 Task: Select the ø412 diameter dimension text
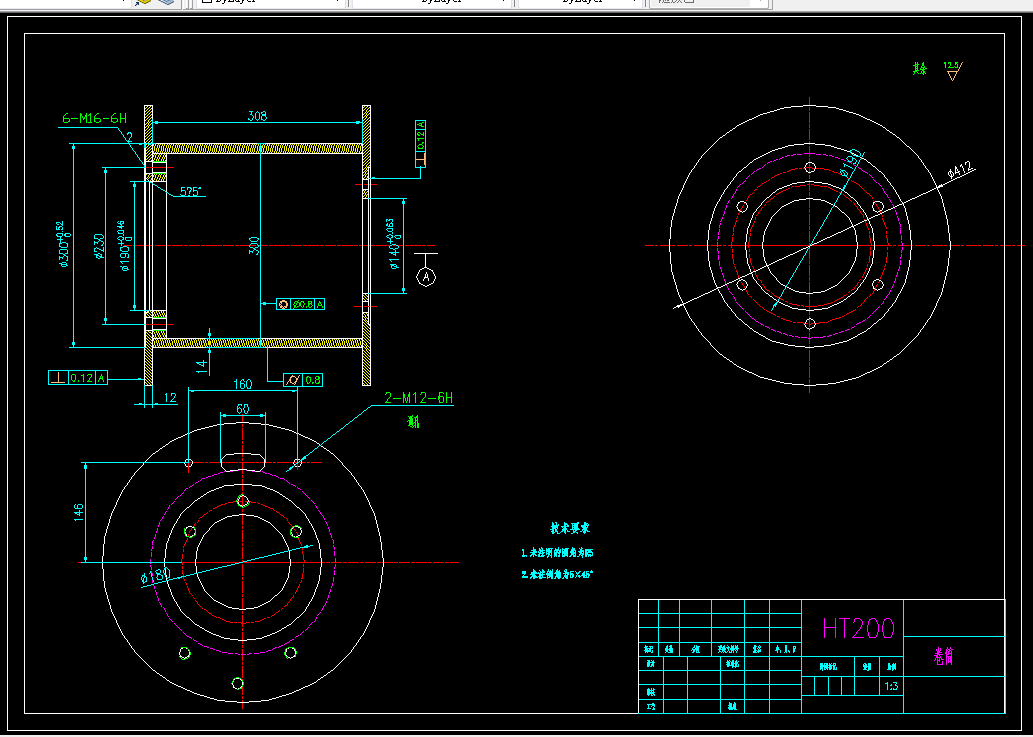[961, 169]
